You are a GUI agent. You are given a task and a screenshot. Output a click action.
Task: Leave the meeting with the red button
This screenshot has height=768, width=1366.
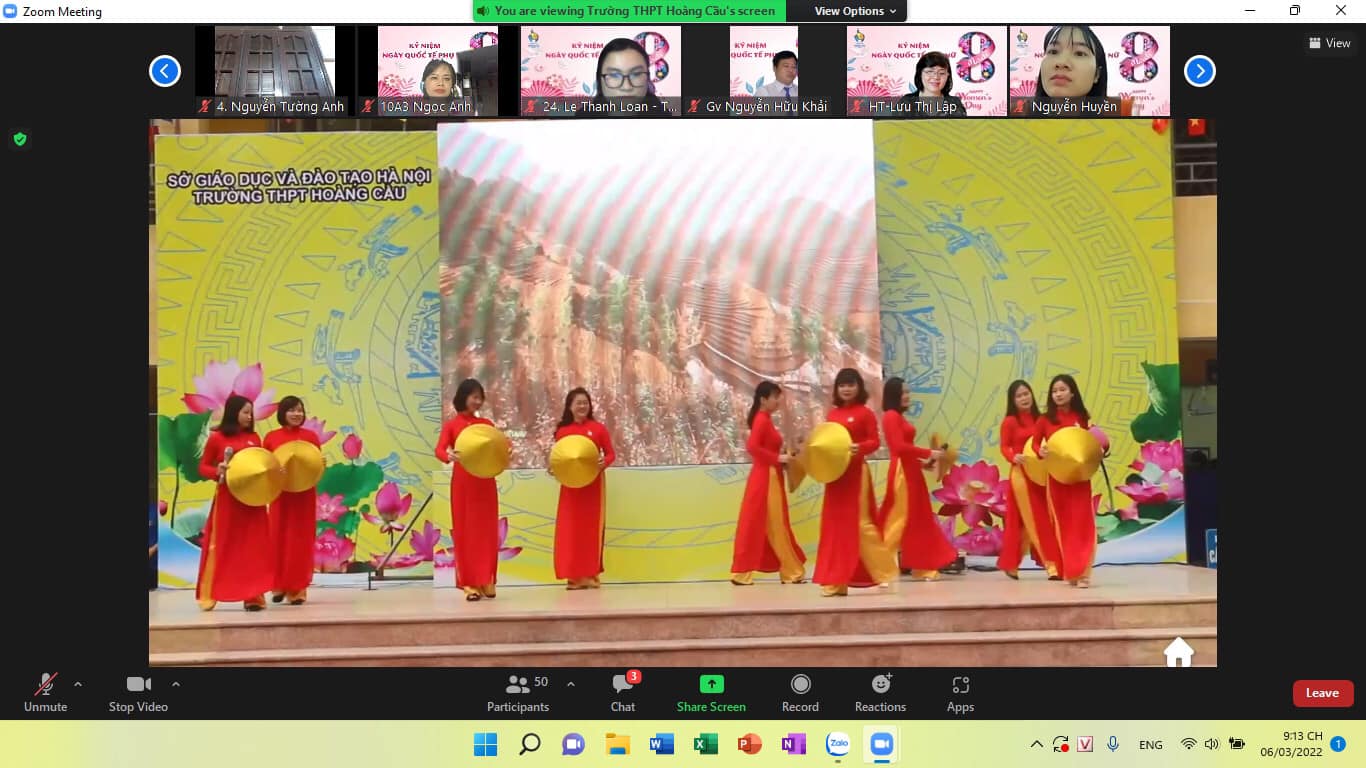(x=1322, y=693)
